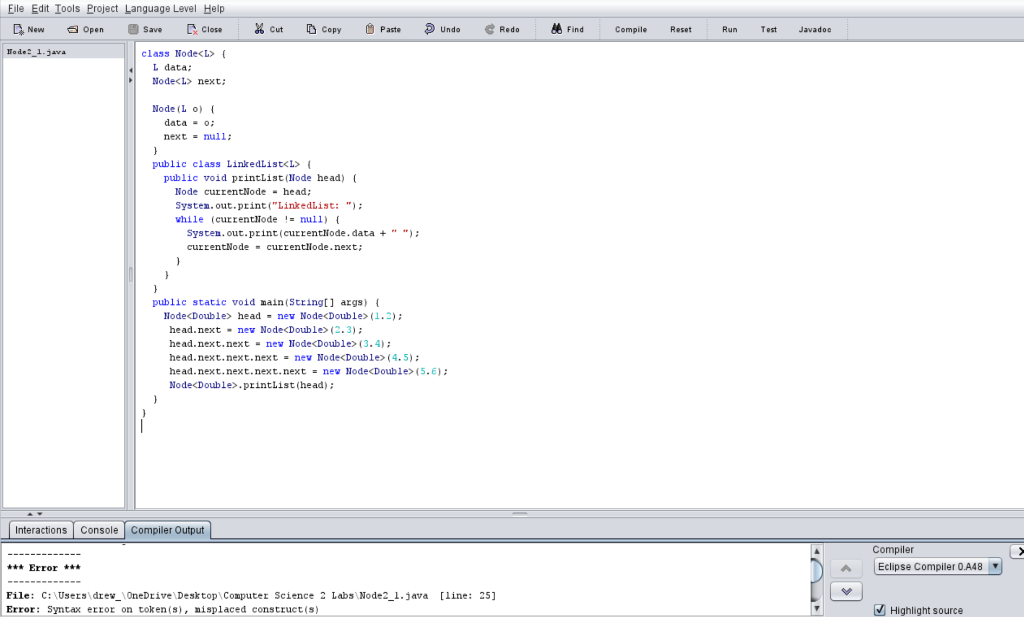Viewport: 1024px width, 617px height.
Task: Open the Find dialog from the toolbar
Action: coord(566,29)
